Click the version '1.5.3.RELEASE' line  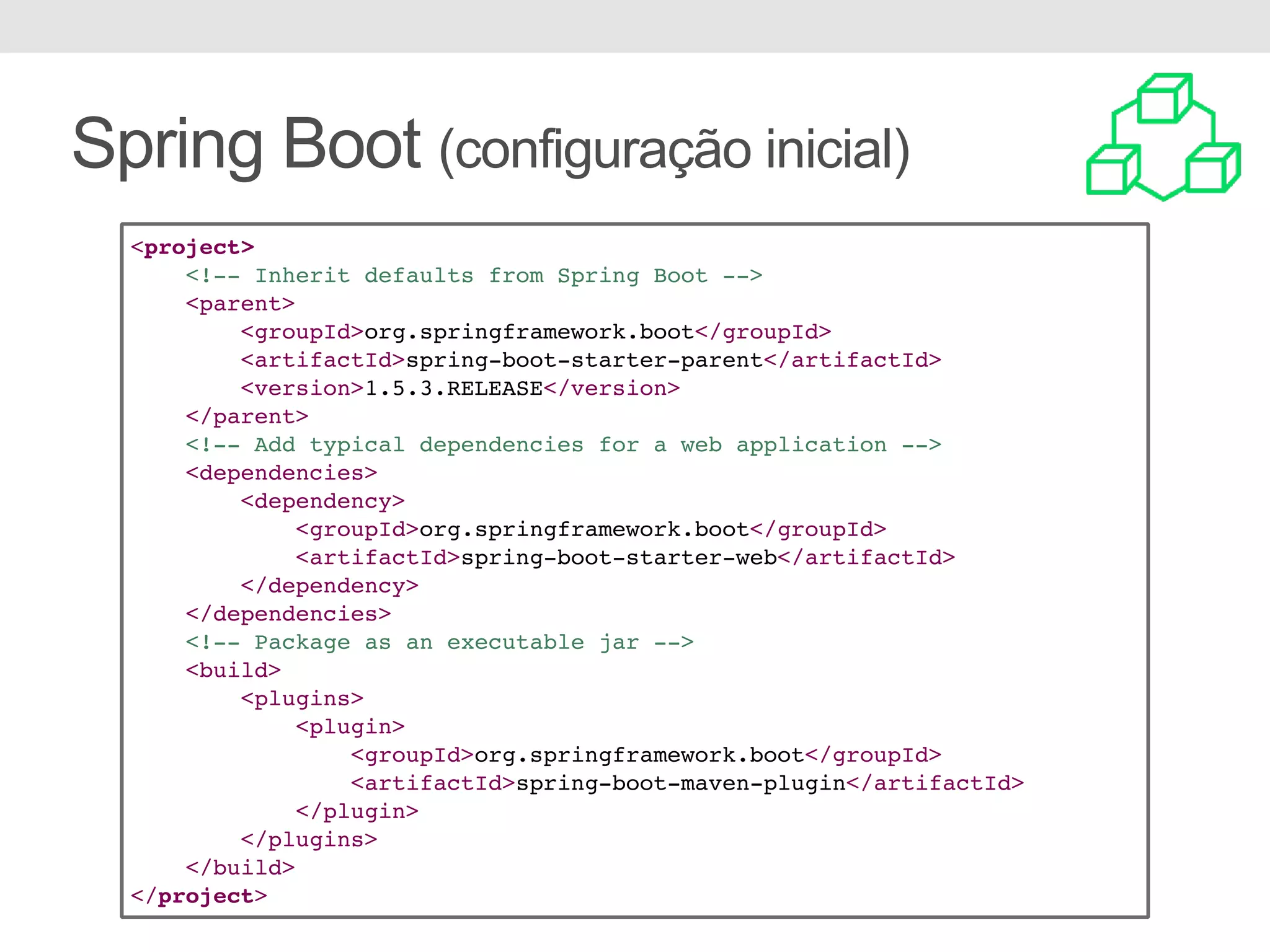click(x=461, y=388)
